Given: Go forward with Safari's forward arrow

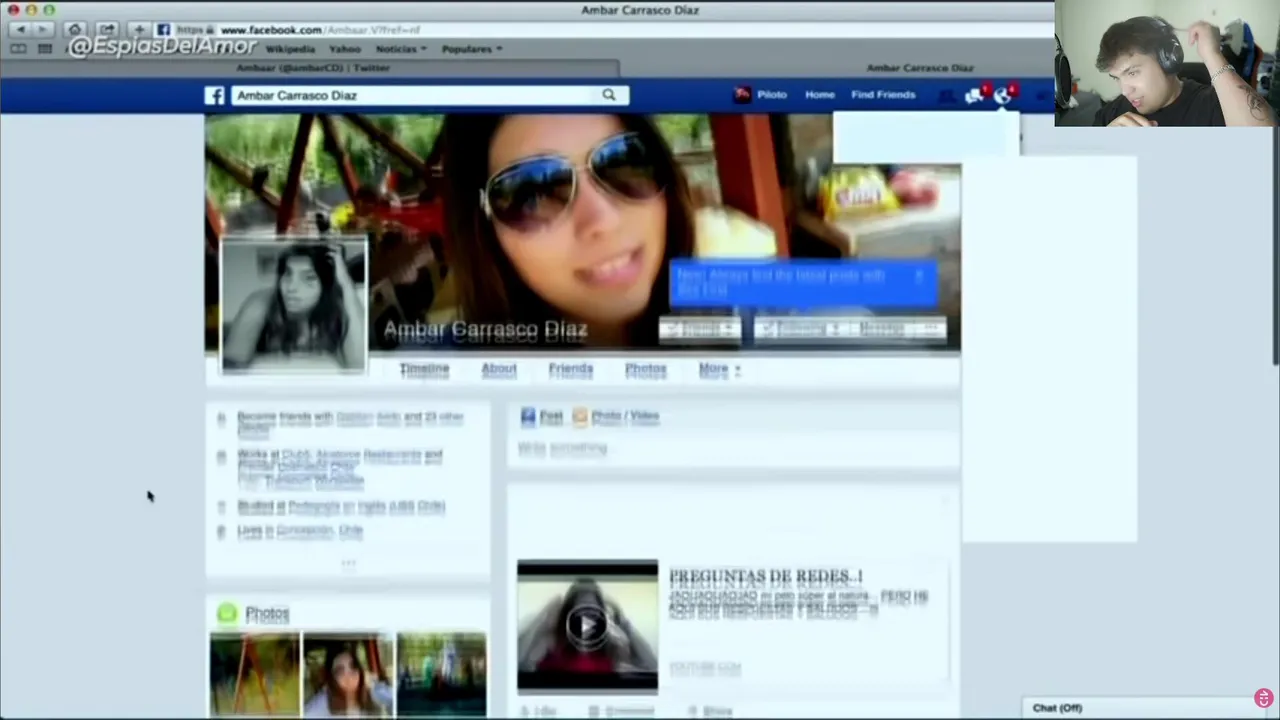Looking at the screenshot, I should tap(42, 30).
